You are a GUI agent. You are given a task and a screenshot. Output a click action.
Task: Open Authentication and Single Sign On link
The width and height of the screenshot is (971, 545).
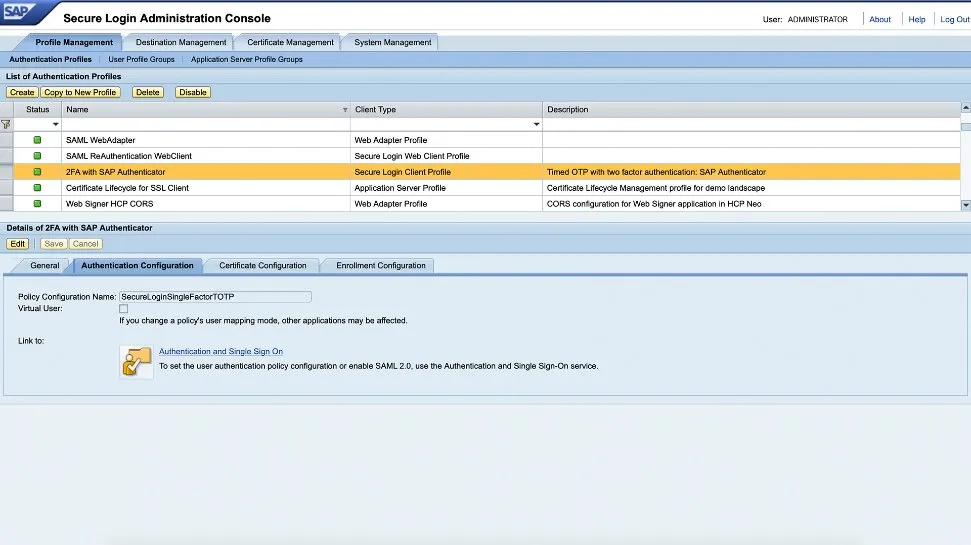coord(221,351)
